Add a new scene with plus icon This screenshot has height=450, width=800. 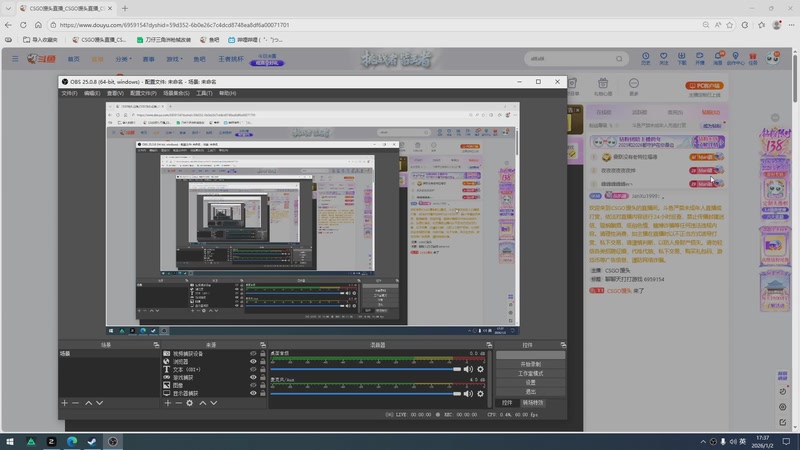pyautogui.click(x=64, y=403)
